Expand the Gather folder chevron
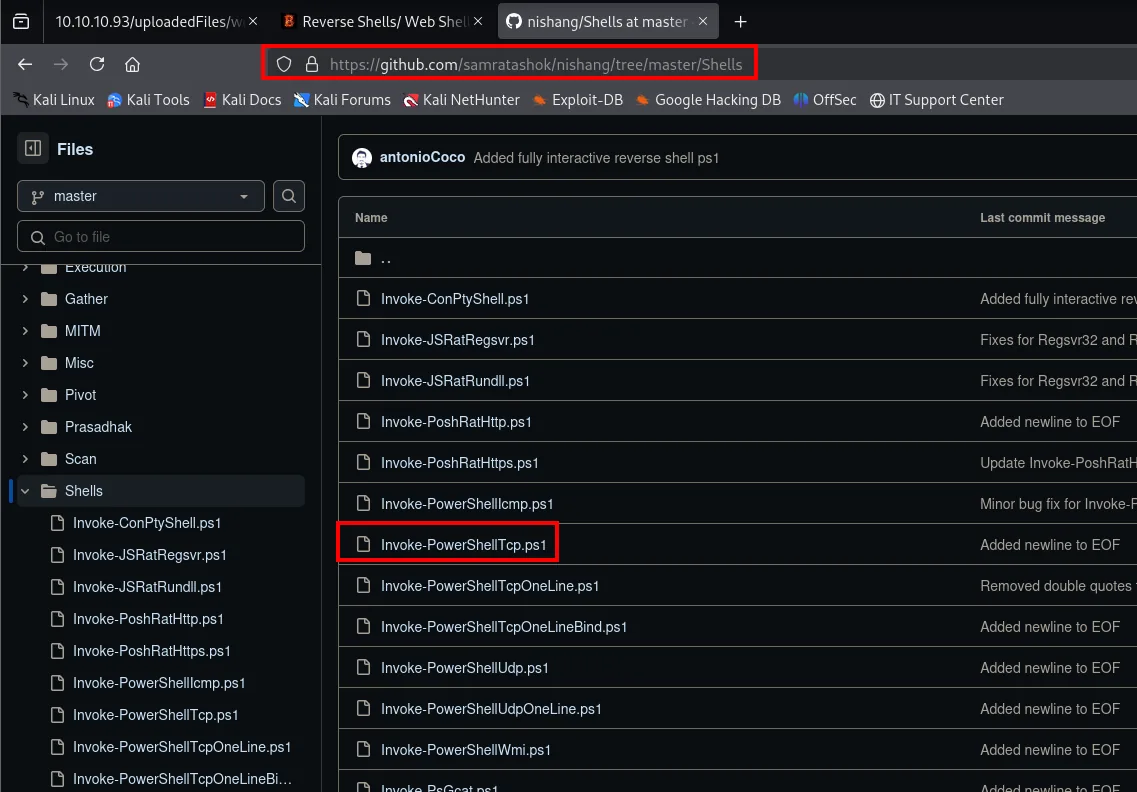The image size is (1137, 792). click(25, 299)
